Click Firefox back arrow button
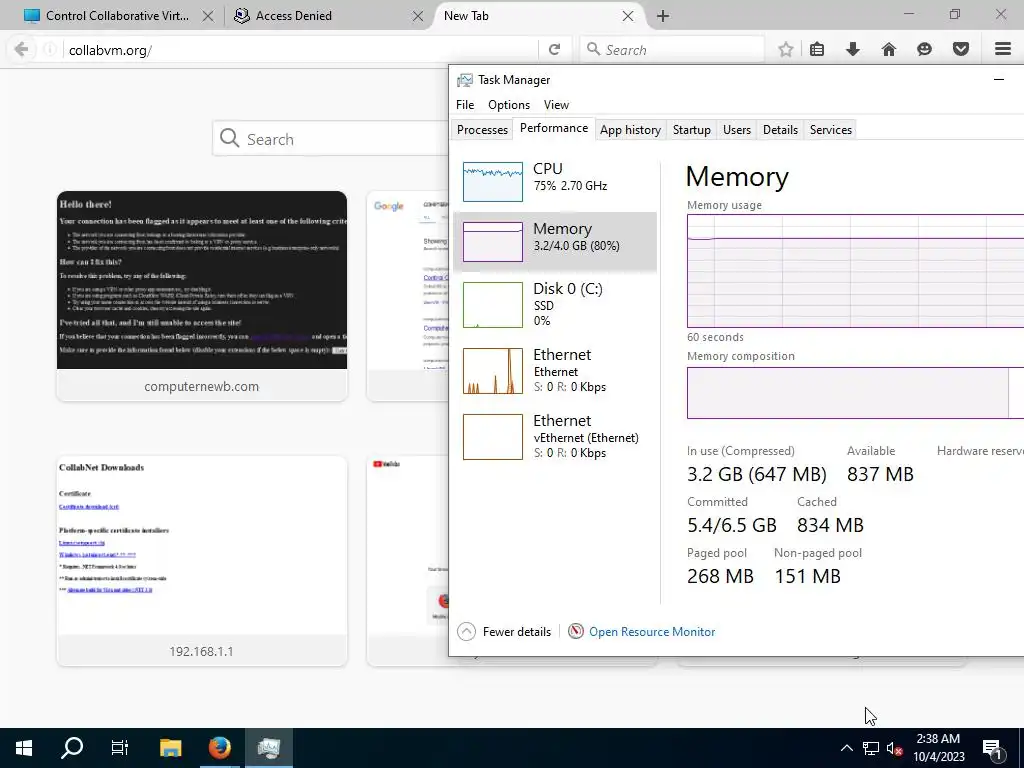 [21, 50]
